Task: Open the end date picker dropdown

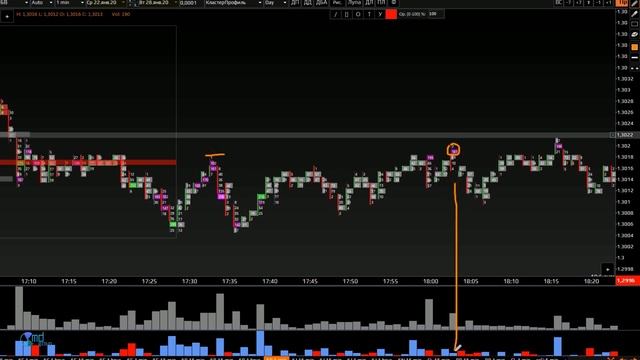Action: tap(157, 2)
